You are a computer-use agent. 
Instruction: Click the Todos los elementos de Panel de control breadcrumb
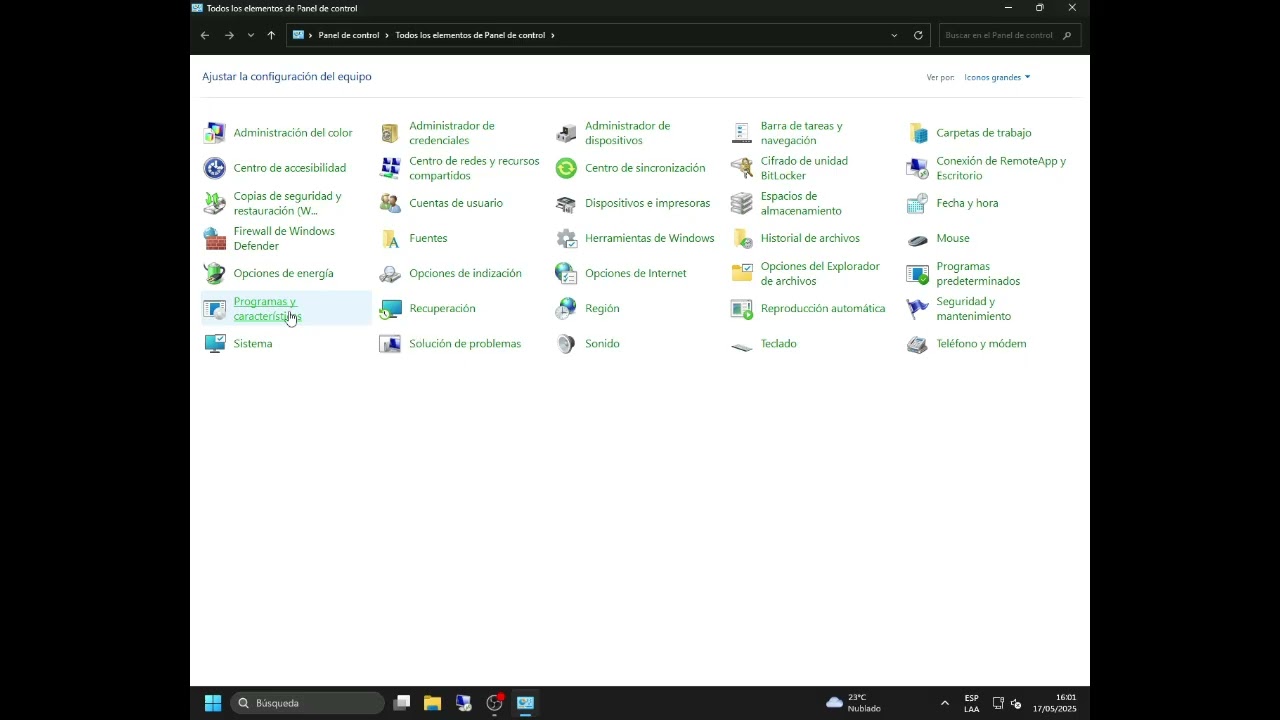470,35
